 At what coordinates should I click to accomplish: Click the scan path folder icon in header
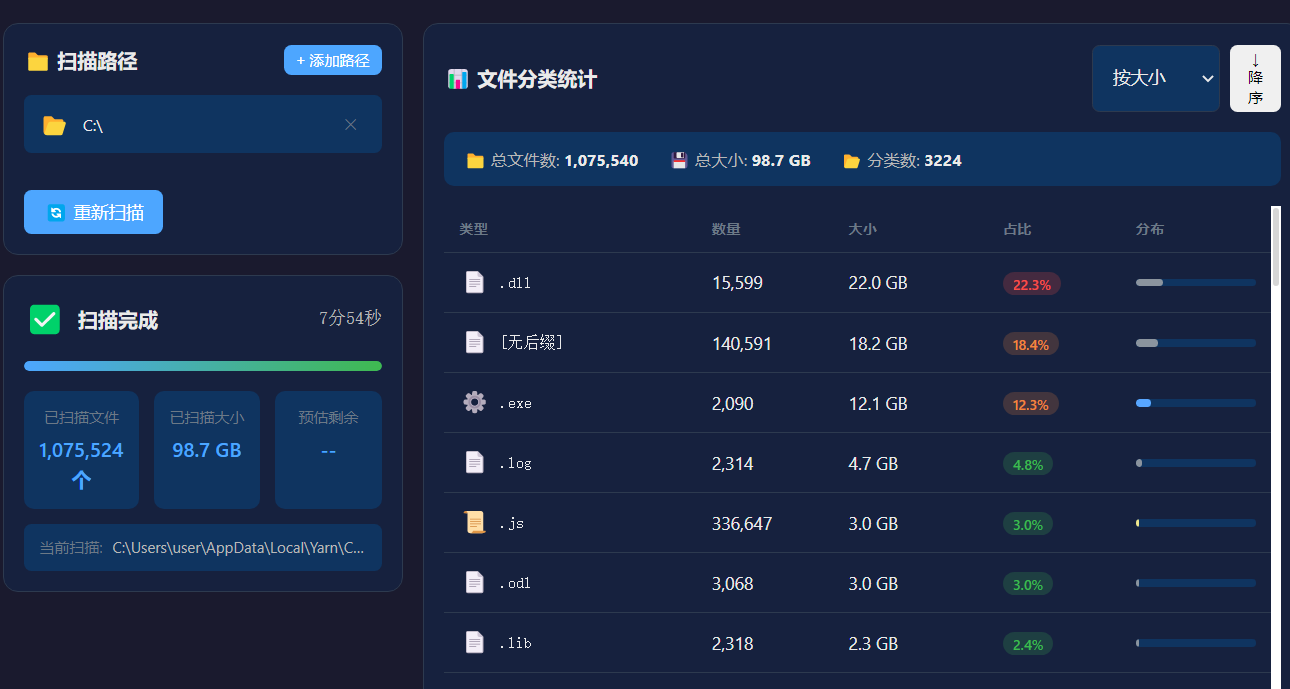coord(38,62)
